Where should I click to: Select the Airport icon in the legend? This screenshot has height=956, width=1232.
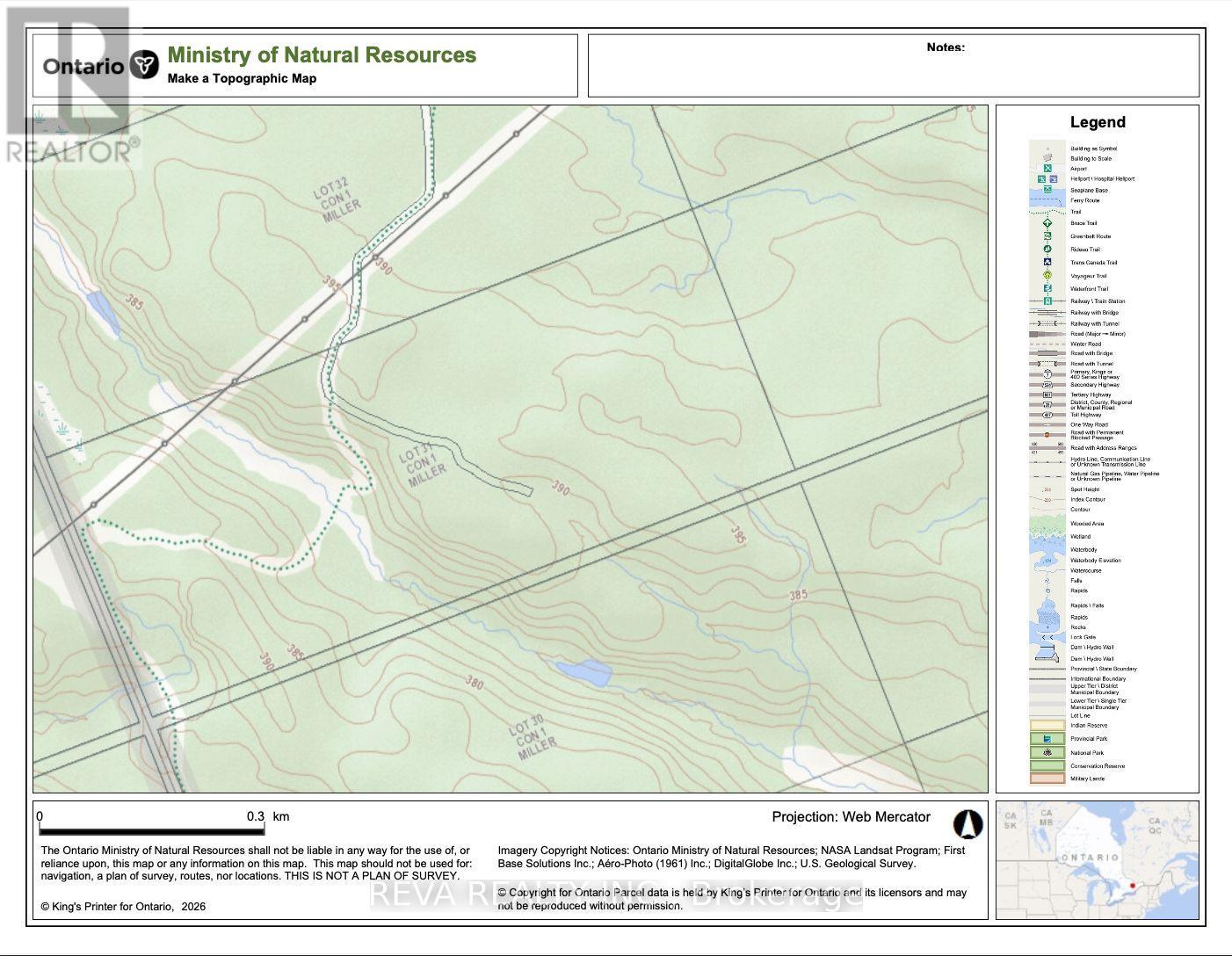coord(1047,168)
